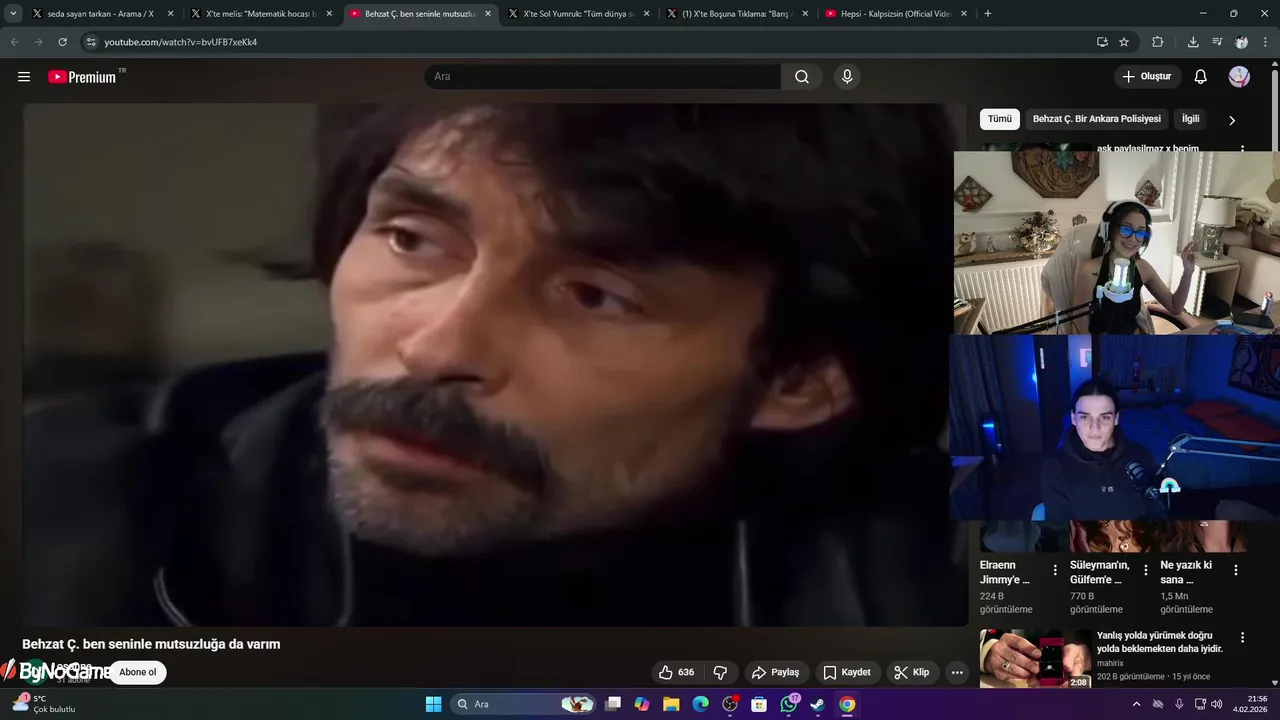The image size is (1280, 720).
Task: Focus the YouTube Ara search field
Action: click(x=602, y=77)
